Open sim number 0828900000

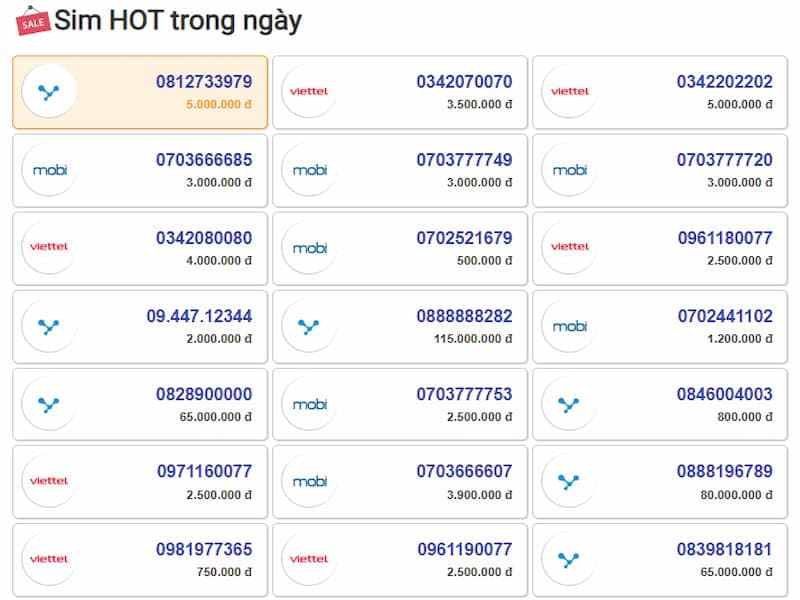point(204,394)
